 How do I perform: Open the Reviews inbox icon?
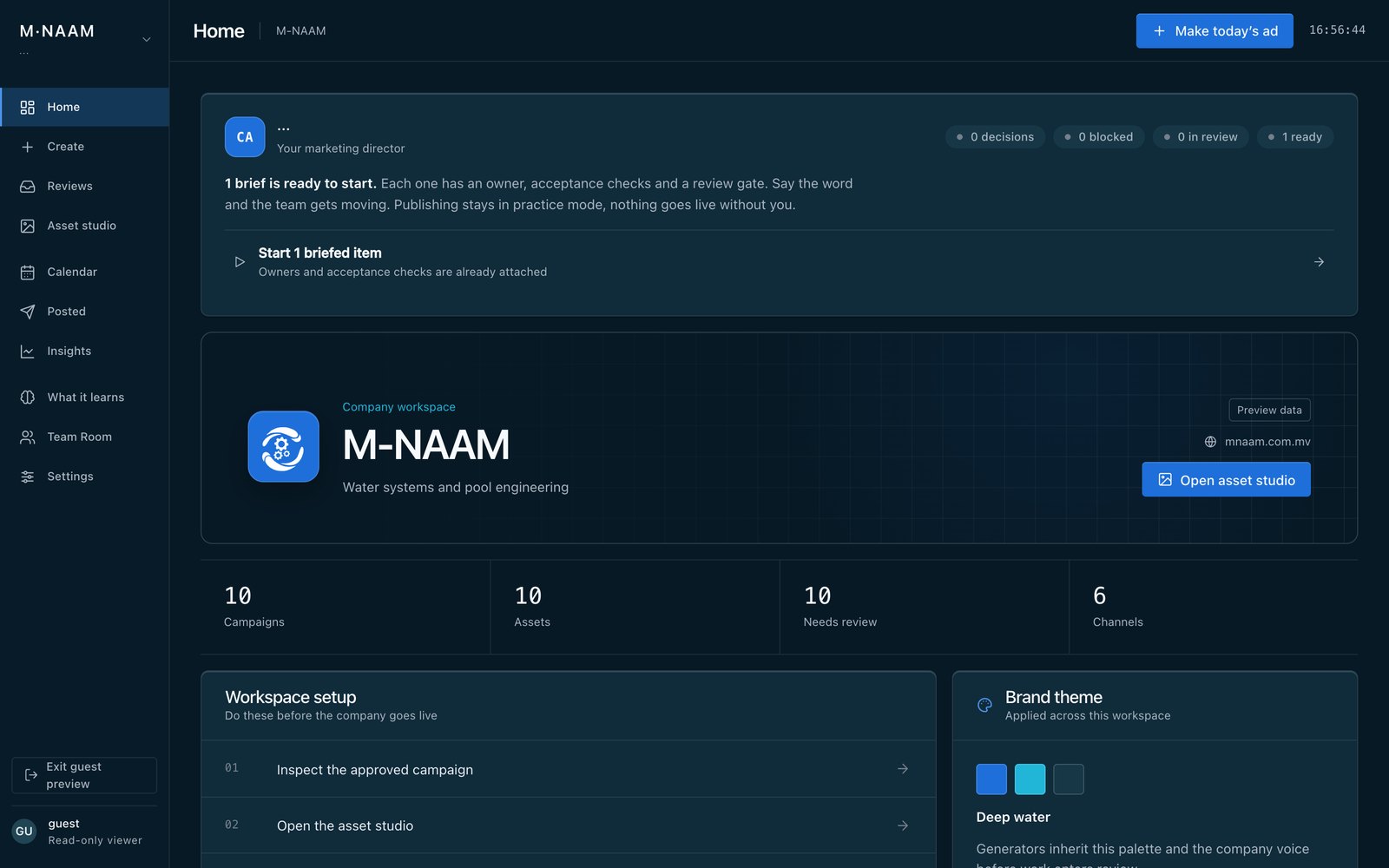28,187
